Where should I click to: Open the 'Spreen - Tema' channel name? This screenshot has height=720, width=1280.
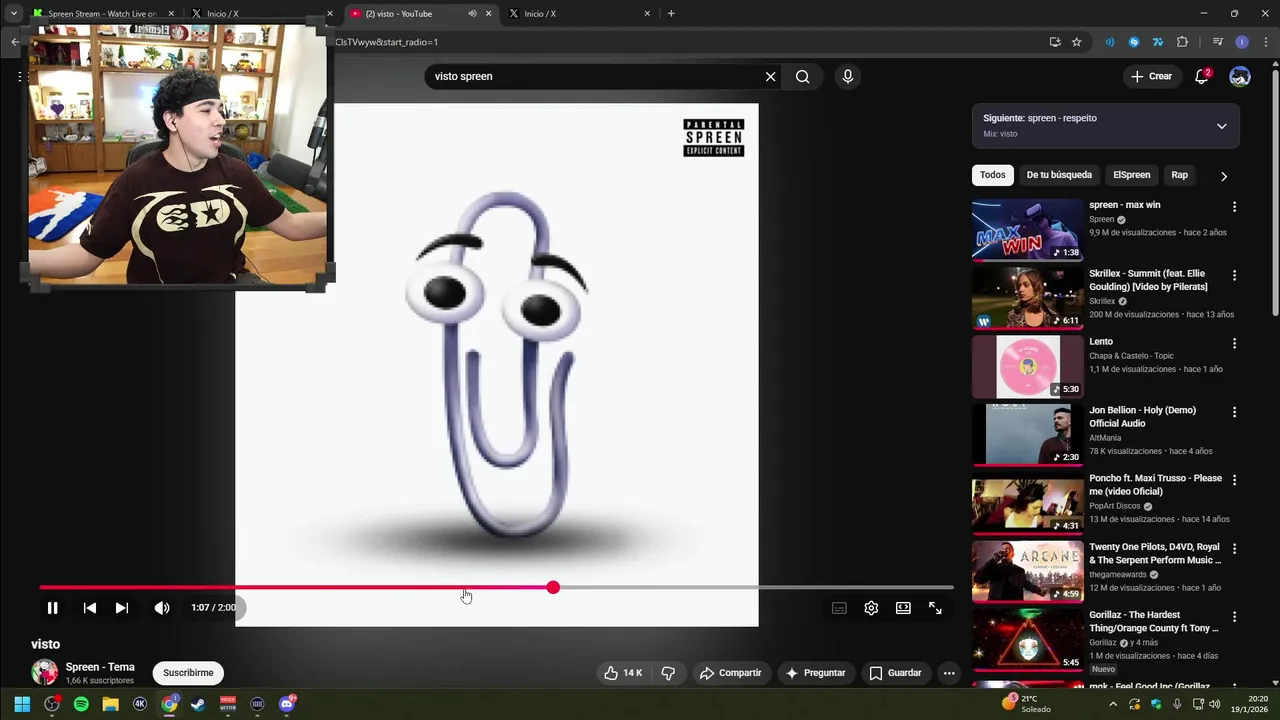(x=100, y=667)
